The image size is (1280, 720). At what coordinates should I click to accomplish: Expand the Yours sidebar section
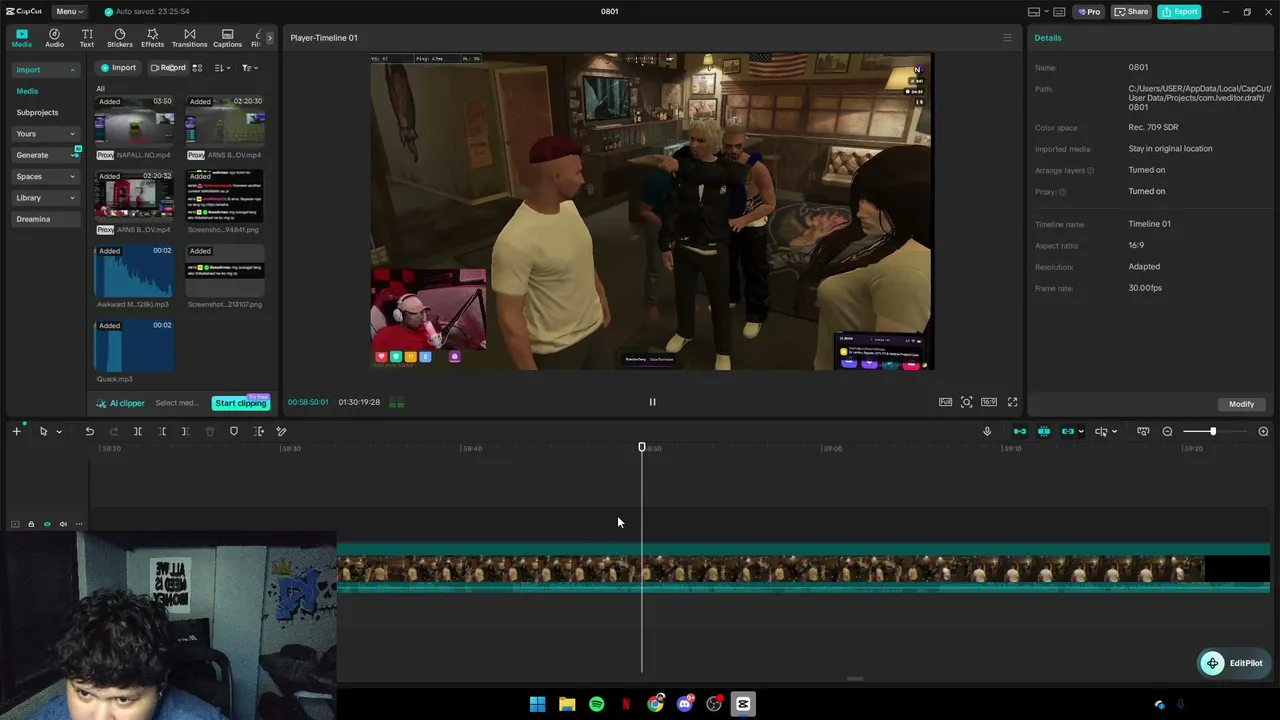(45, 134)
